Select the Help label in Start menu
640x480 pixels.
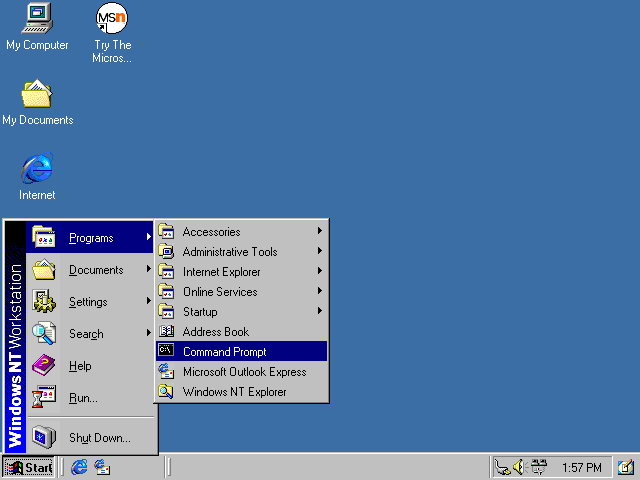point(80,366)
